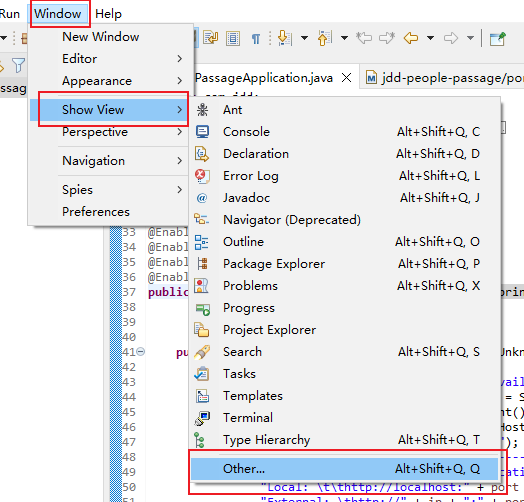Click Show Whitespace Characters pilcrow icon
Screen dimensions: 524x502
(255, 39)
